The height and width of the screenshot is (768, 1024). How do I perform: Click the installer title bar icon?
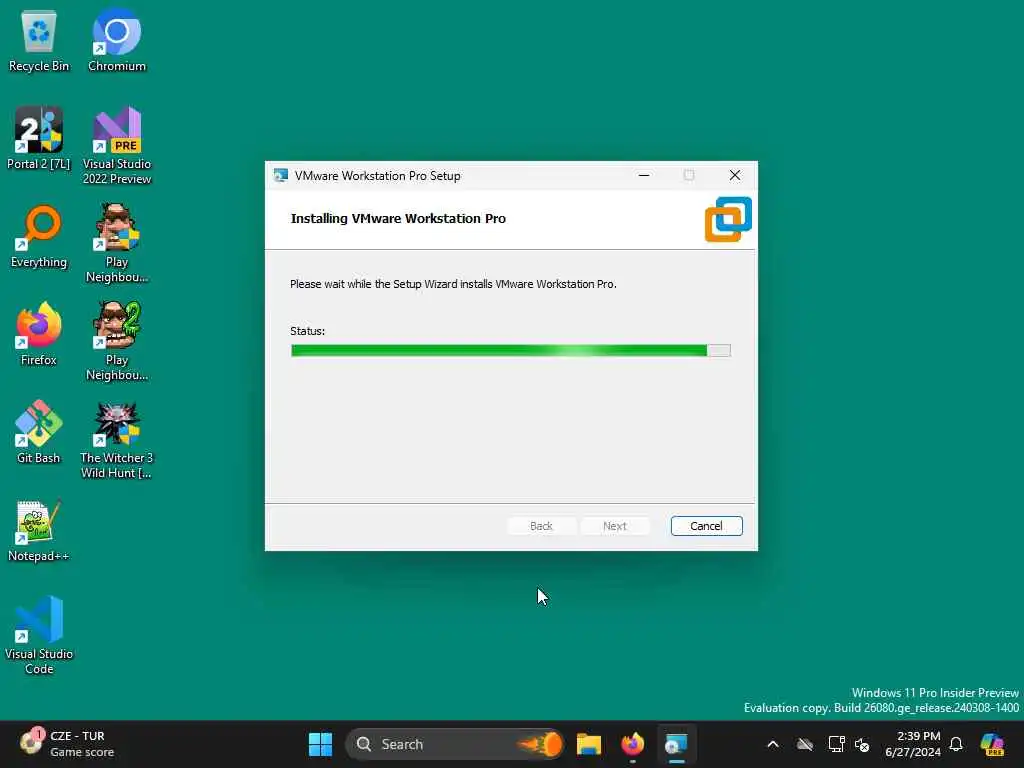point(281,175)
